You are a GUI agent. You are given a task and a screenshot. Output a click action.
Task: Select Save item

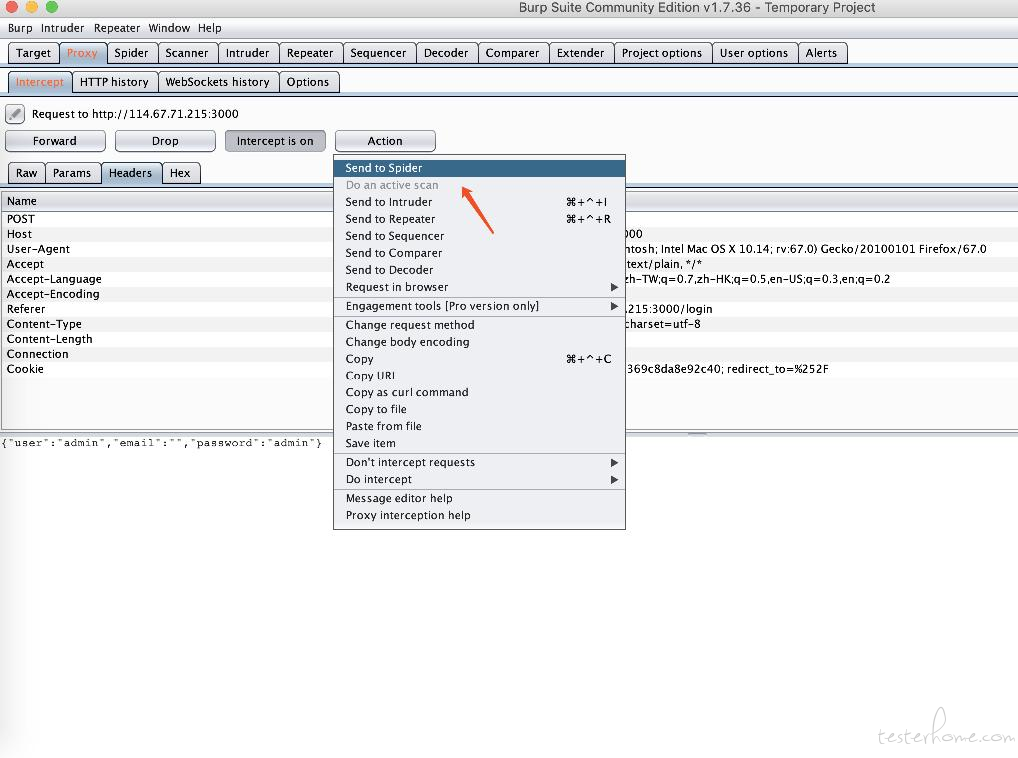point(479,443)
